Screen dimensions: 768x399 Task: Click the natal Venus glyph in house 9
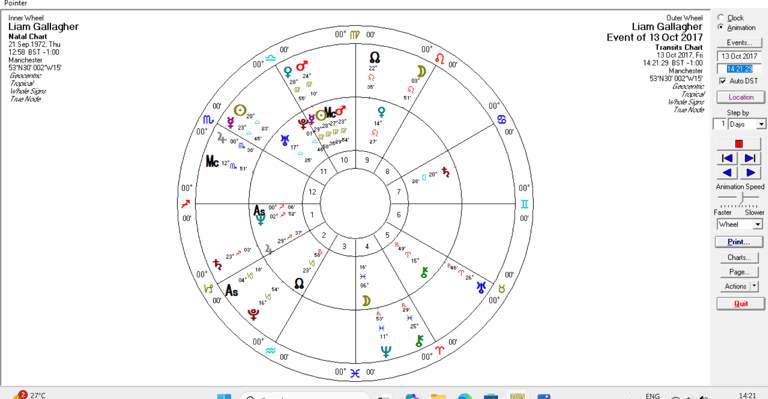381,112
